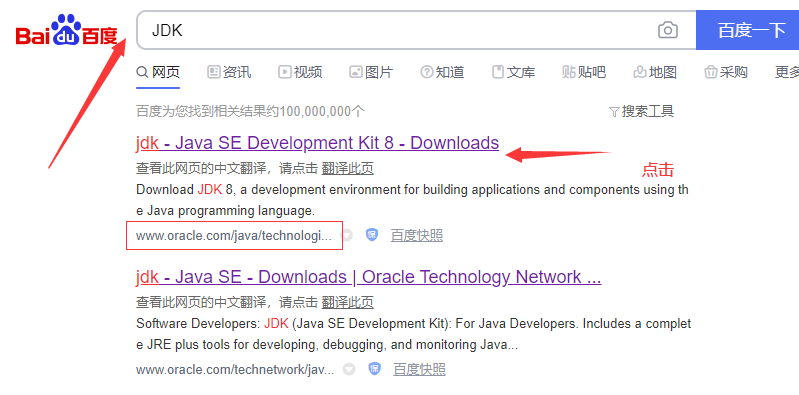Click security shield icon of the second result
The height and width of the screenshot is (395, 799).
coord(375,369)
